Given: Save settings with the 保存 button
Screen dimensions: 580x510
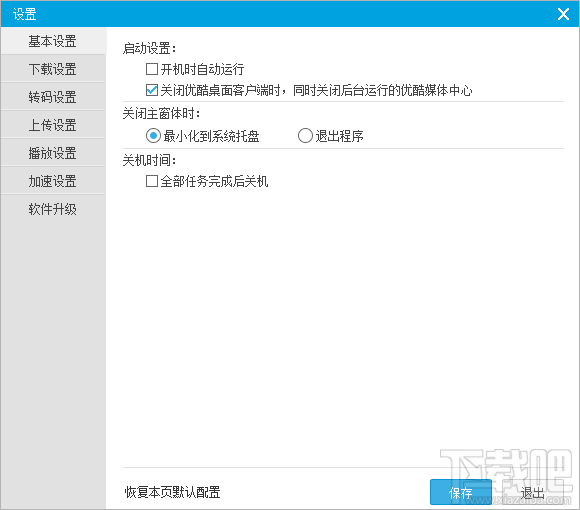Looking at the screenshot, I should [461, 492].
